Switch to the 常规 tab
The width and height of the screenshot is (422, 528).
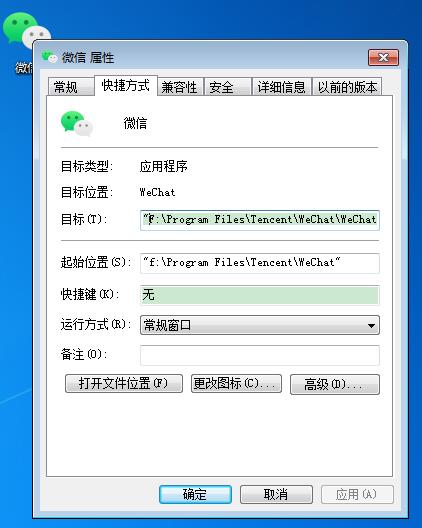coord(70,87)
